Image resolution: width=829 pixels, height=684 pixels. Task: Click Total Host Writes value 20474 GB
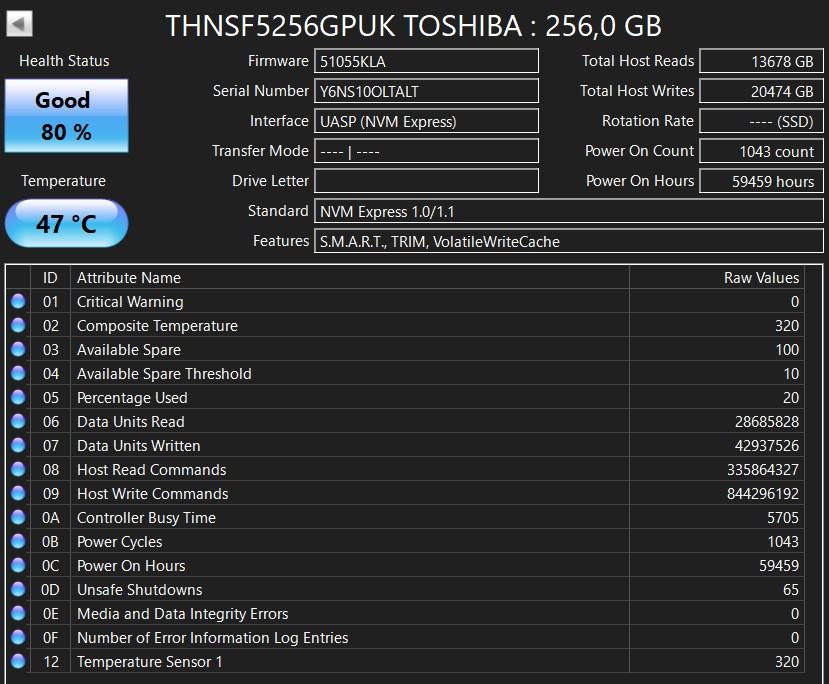(761, 91)
